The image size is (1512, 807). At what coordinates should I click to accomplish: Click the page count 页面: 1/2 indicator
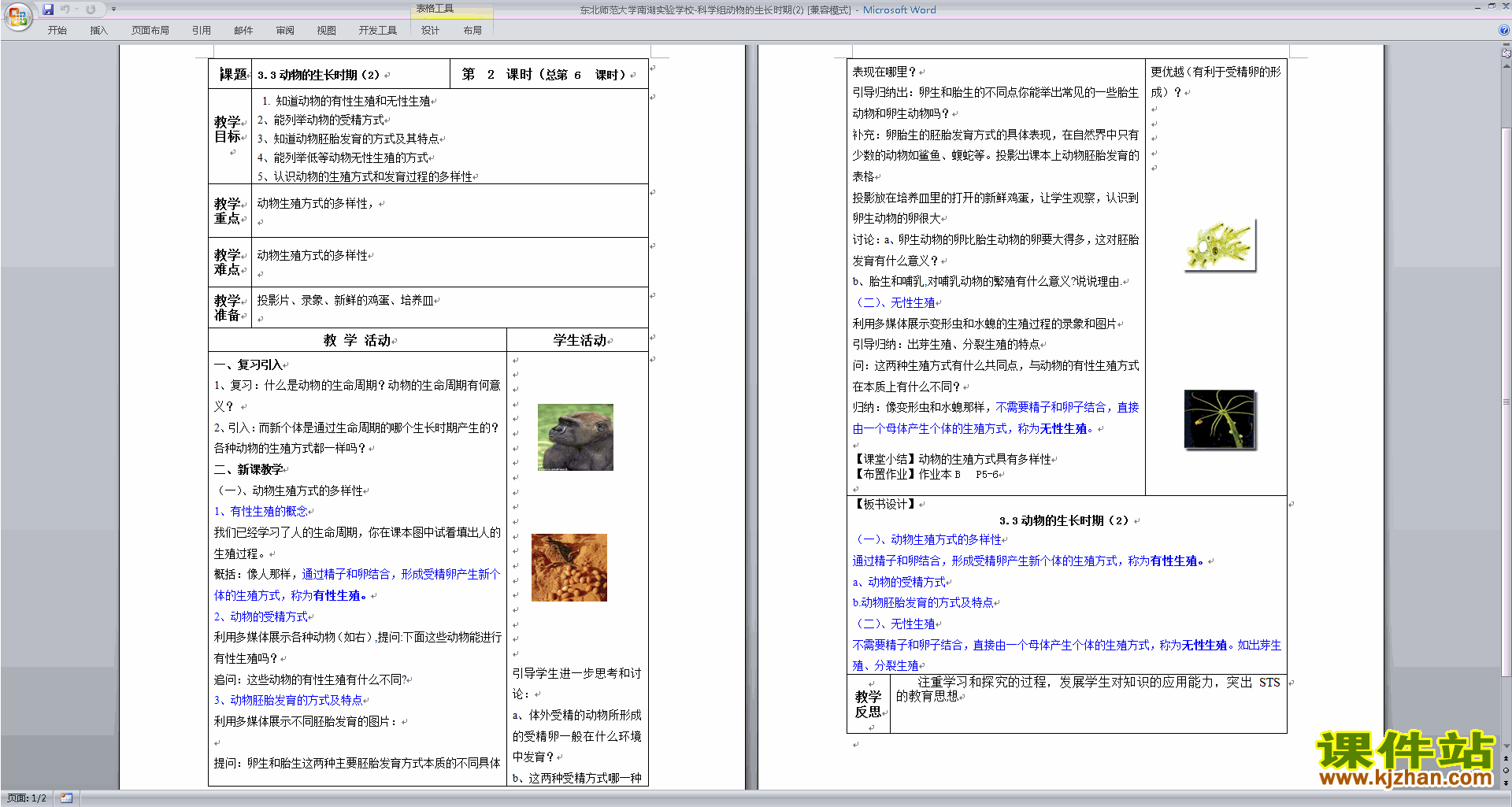[x=27, y=798]
